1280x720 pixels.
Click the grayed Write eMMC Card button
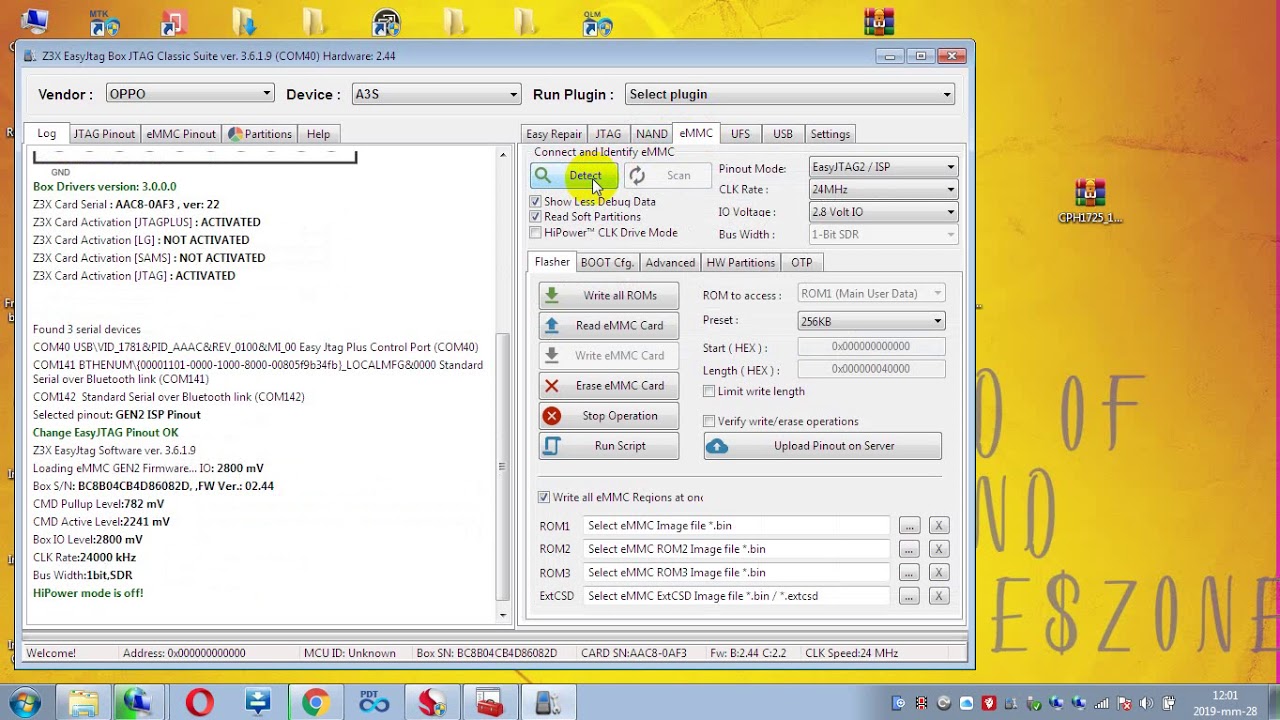(608, 356)
